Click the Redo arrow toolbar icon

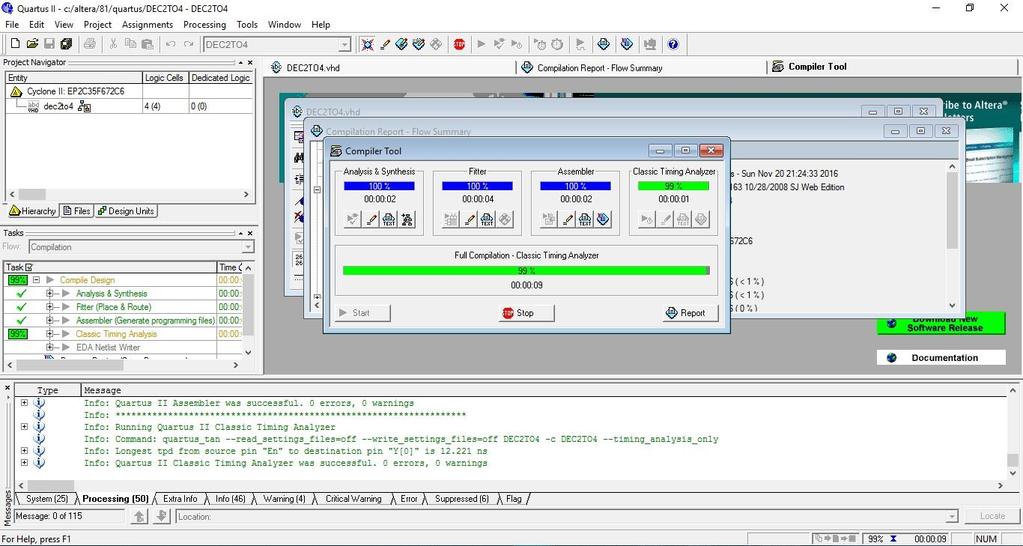(x=189, y=44)
